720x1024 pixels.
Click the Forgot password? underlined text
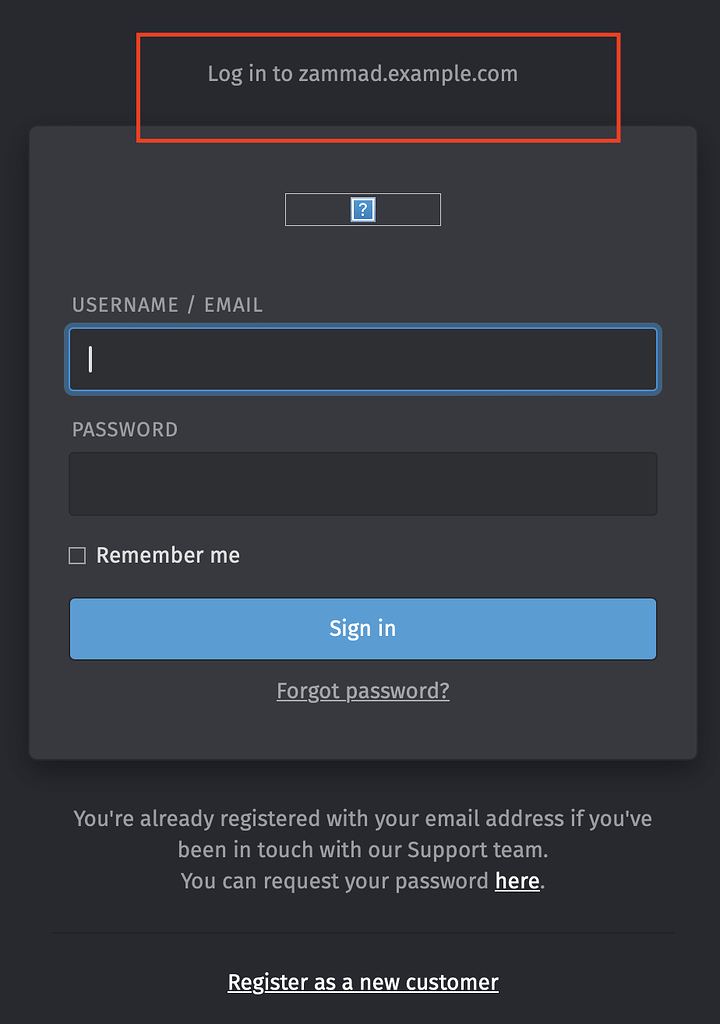coord(362,690)
